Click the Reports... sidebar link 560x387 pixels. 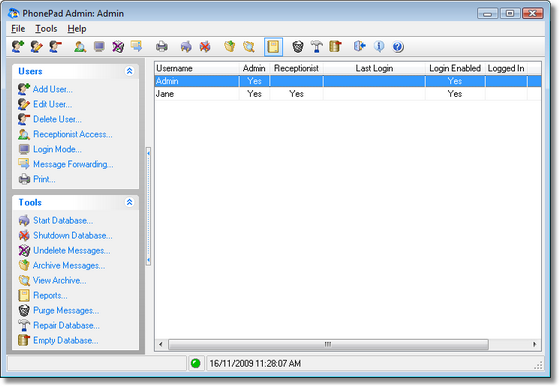click(x=50, y=296)
